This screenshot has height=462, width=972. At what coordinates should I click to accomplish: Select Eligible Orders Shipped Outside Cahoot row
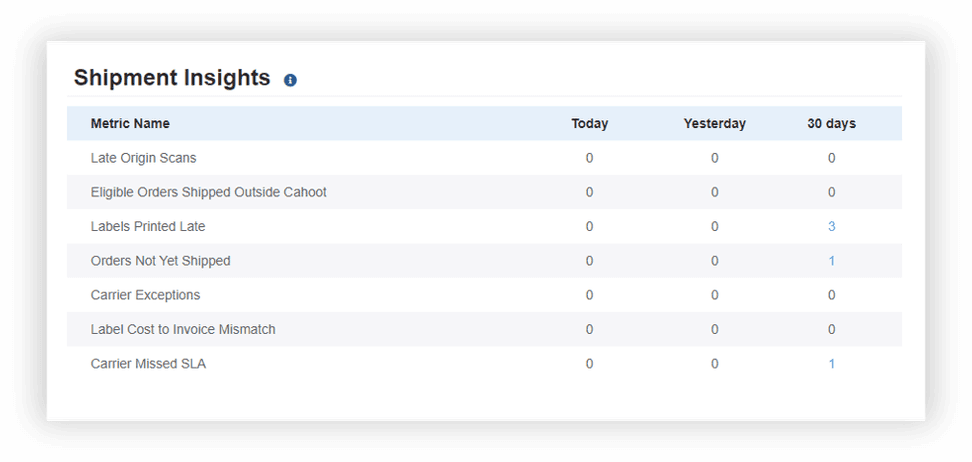tap(208, 192)
